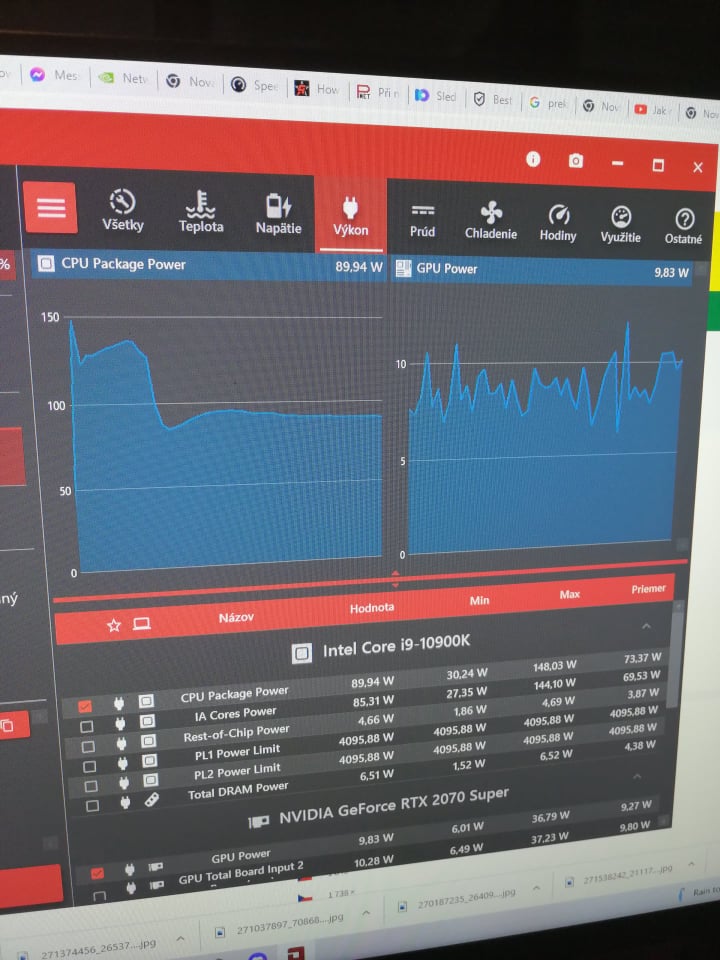The image size is (720, 960).
Task: Open the Chladenie tab
Action: pos(490,220)
